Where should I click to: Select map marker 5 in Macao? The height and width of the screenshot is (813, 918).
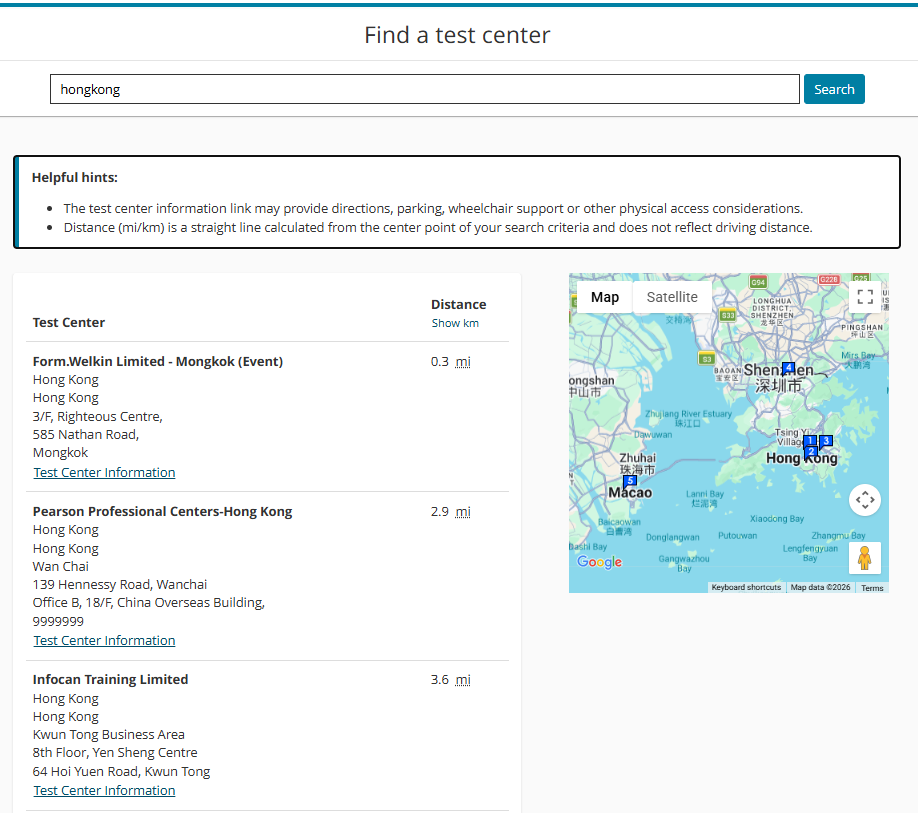click(630, 481)
